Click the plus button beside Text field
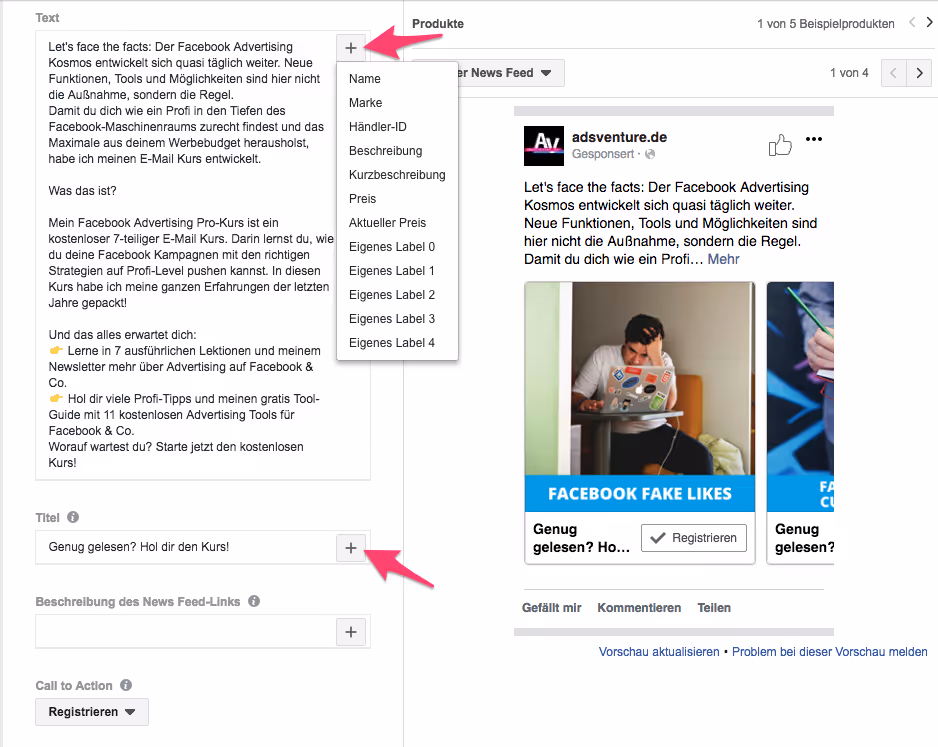The image size is (938, 747). tap(351, 48)
